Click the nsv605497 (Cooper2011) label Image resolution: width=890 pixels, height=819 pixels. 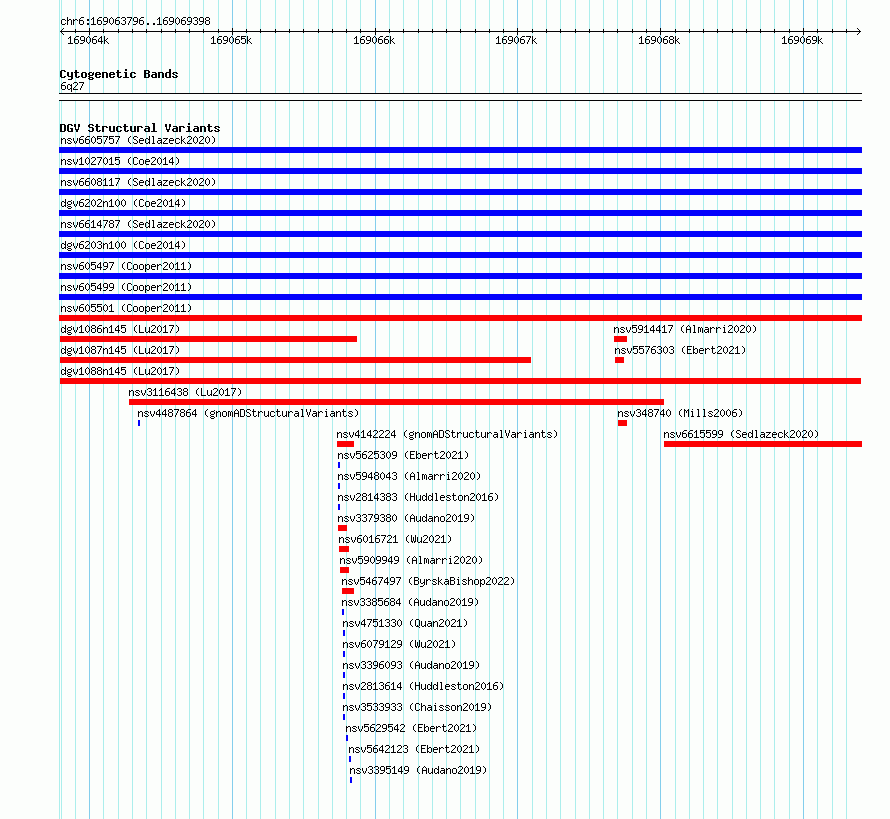[126, 266]
